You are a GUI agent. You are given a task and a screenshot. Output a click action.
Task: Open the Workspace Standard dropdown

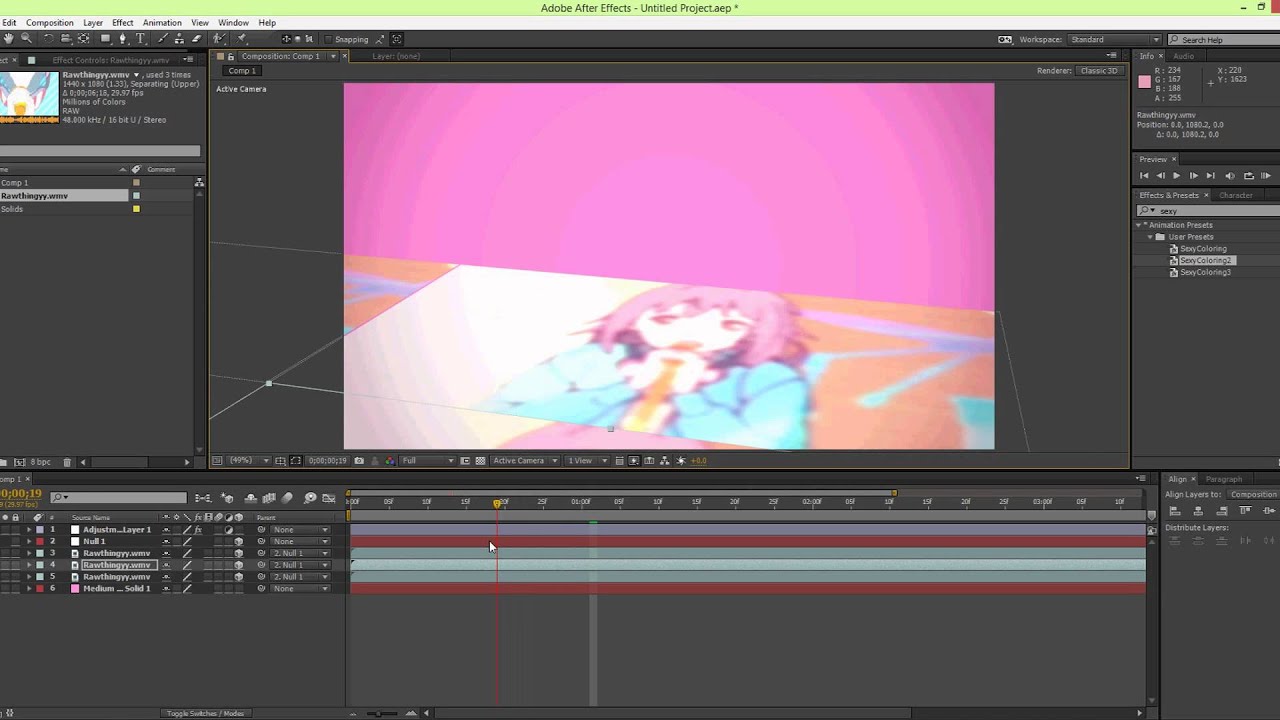click(1115, 40)
